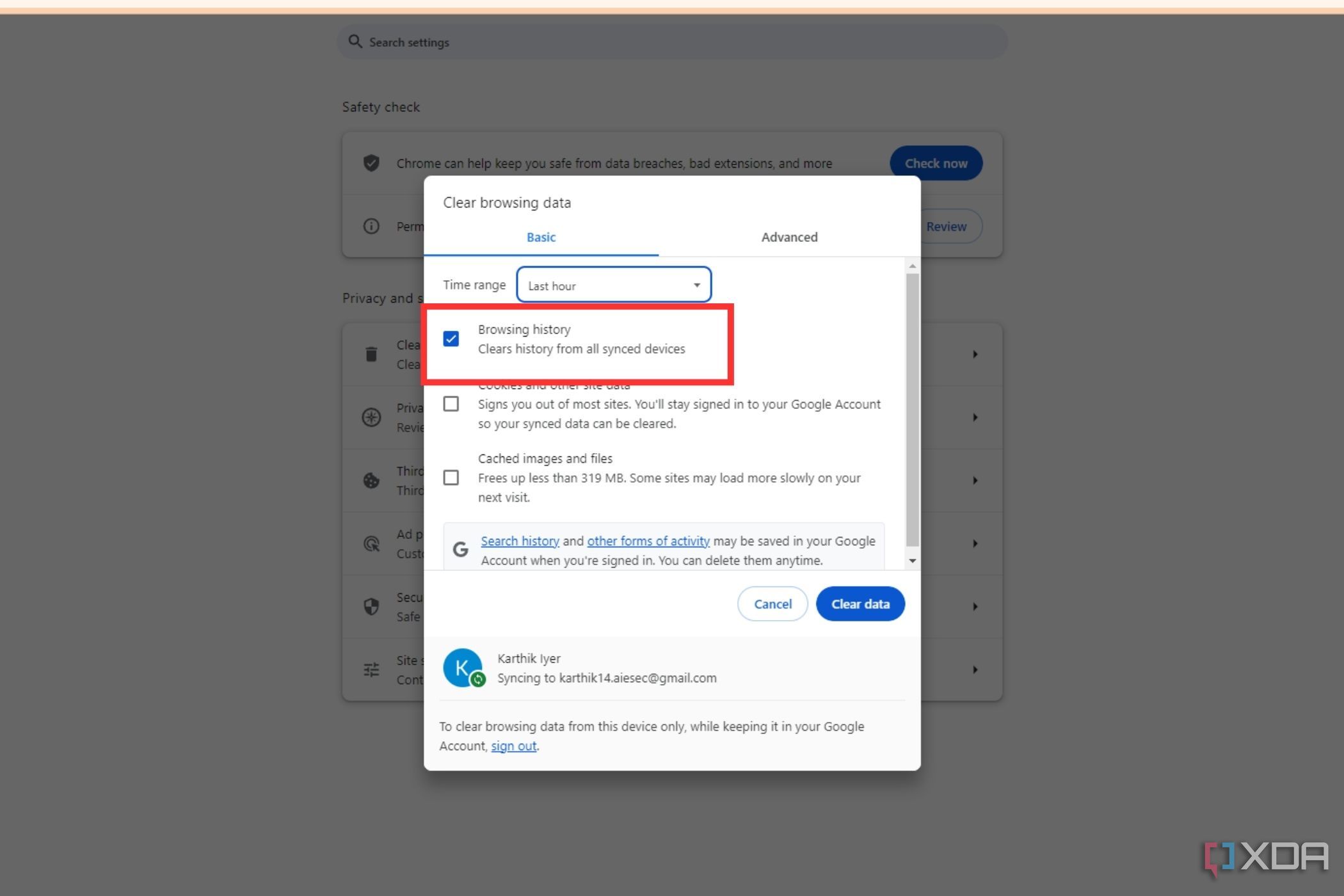Toggle the Browsing history checkbox on
The image size is (1344, 896).
[x=451, y=338]
